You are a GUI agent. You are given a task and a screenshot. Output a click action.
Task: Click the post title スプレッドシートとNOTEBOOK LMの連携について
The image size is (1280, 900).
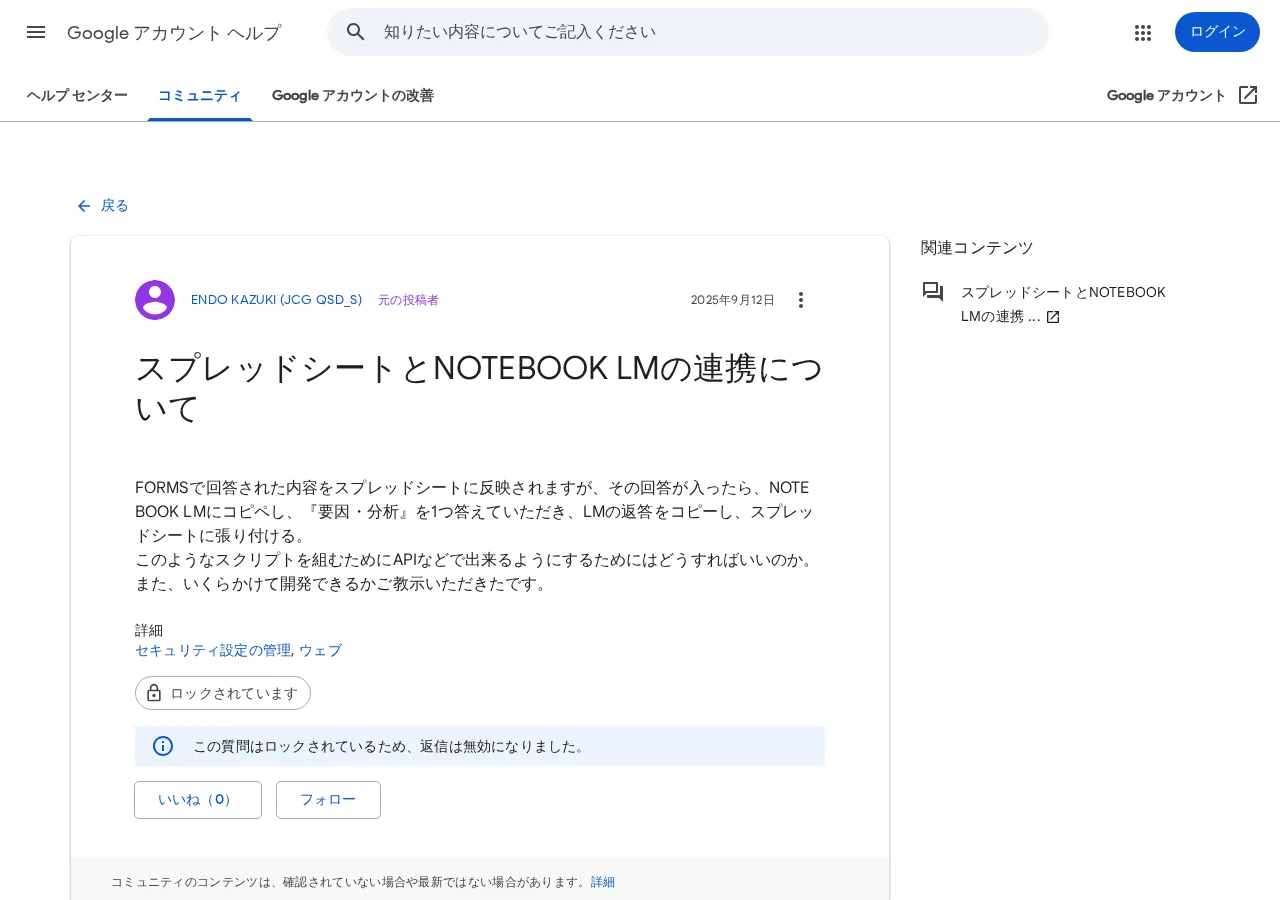[479, 388]
